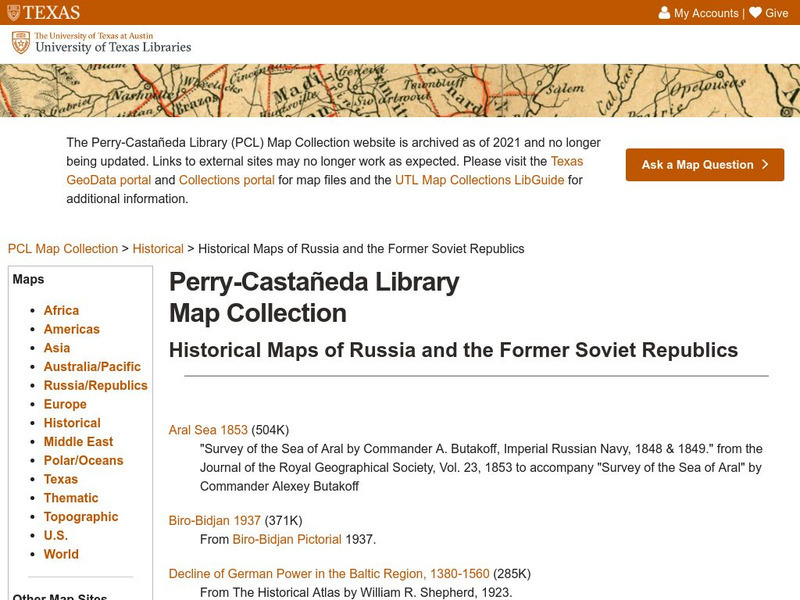Open Topographic maps sidebar link
The image size is (800, 600).
(x=80, y=516)
